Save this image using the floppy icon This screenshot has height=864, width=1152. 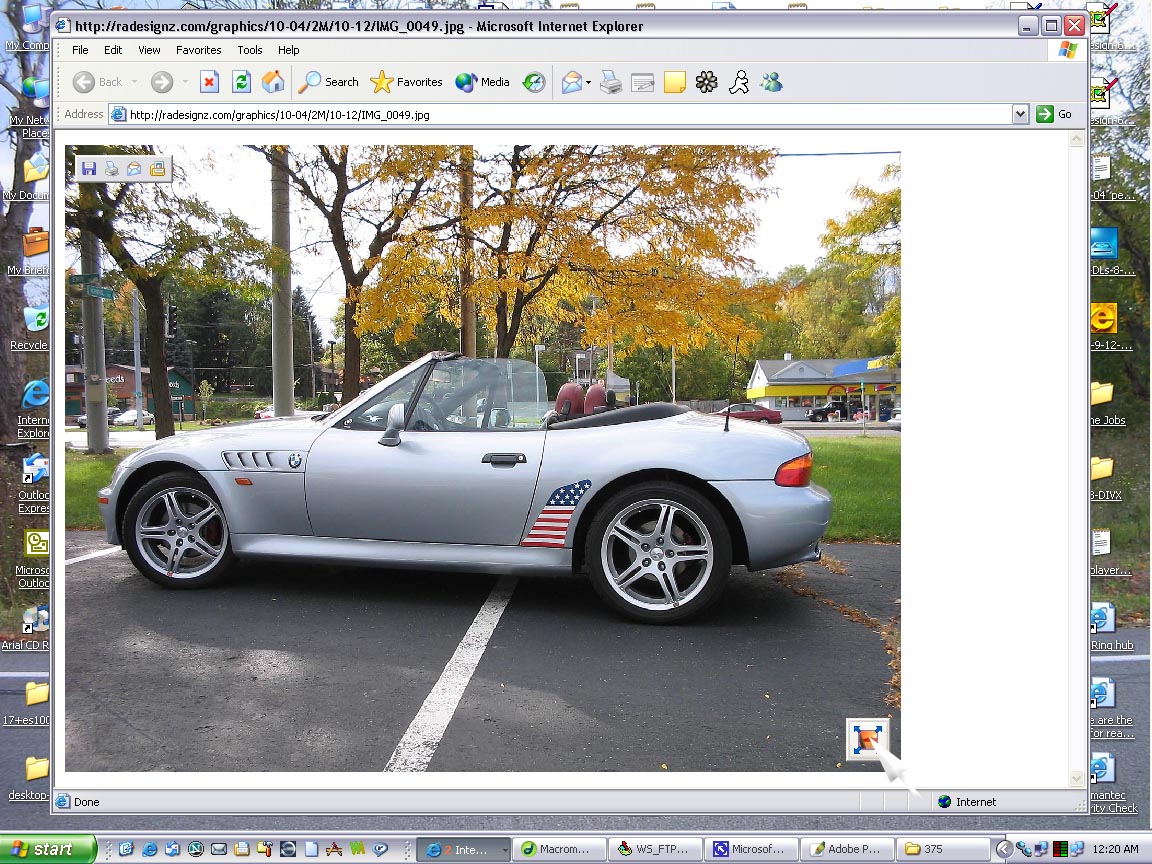click(89, 169)
